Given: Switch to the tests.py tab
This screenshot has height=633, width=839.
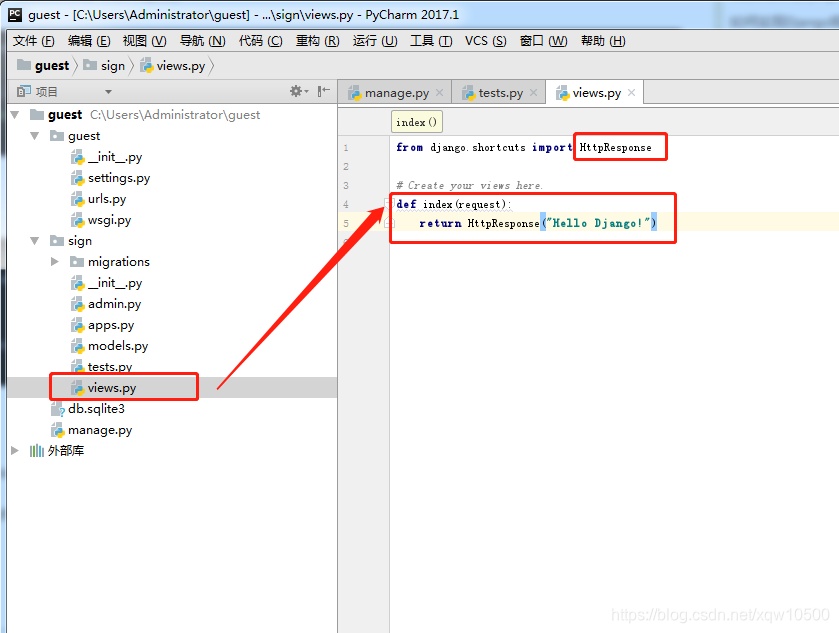Looking at the screenshot, I should [x=499, y=93].
